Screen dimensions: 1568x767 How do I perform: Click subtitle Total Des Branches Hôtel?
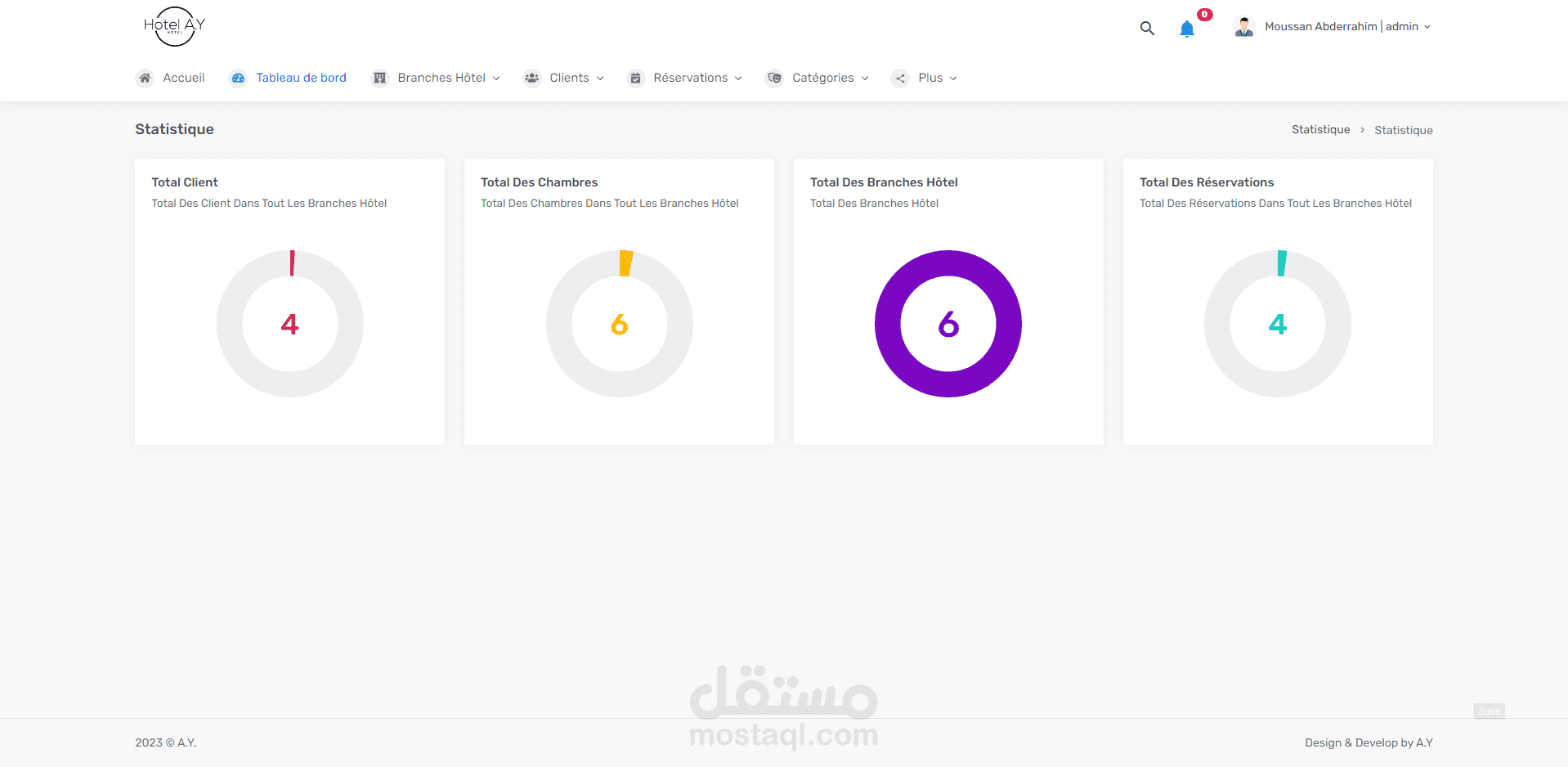click(x=875, y=203)
